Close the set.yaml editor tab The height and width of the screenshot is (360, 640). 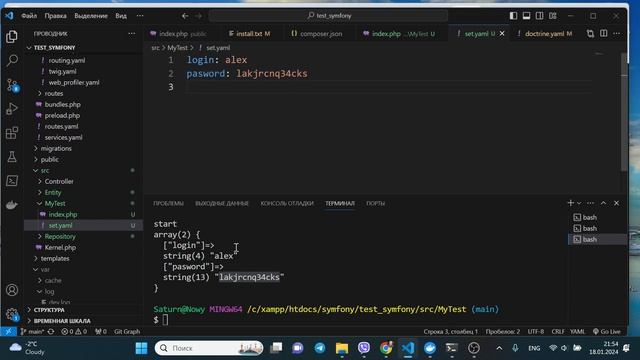pyautogui.click(x=502, y=33)
